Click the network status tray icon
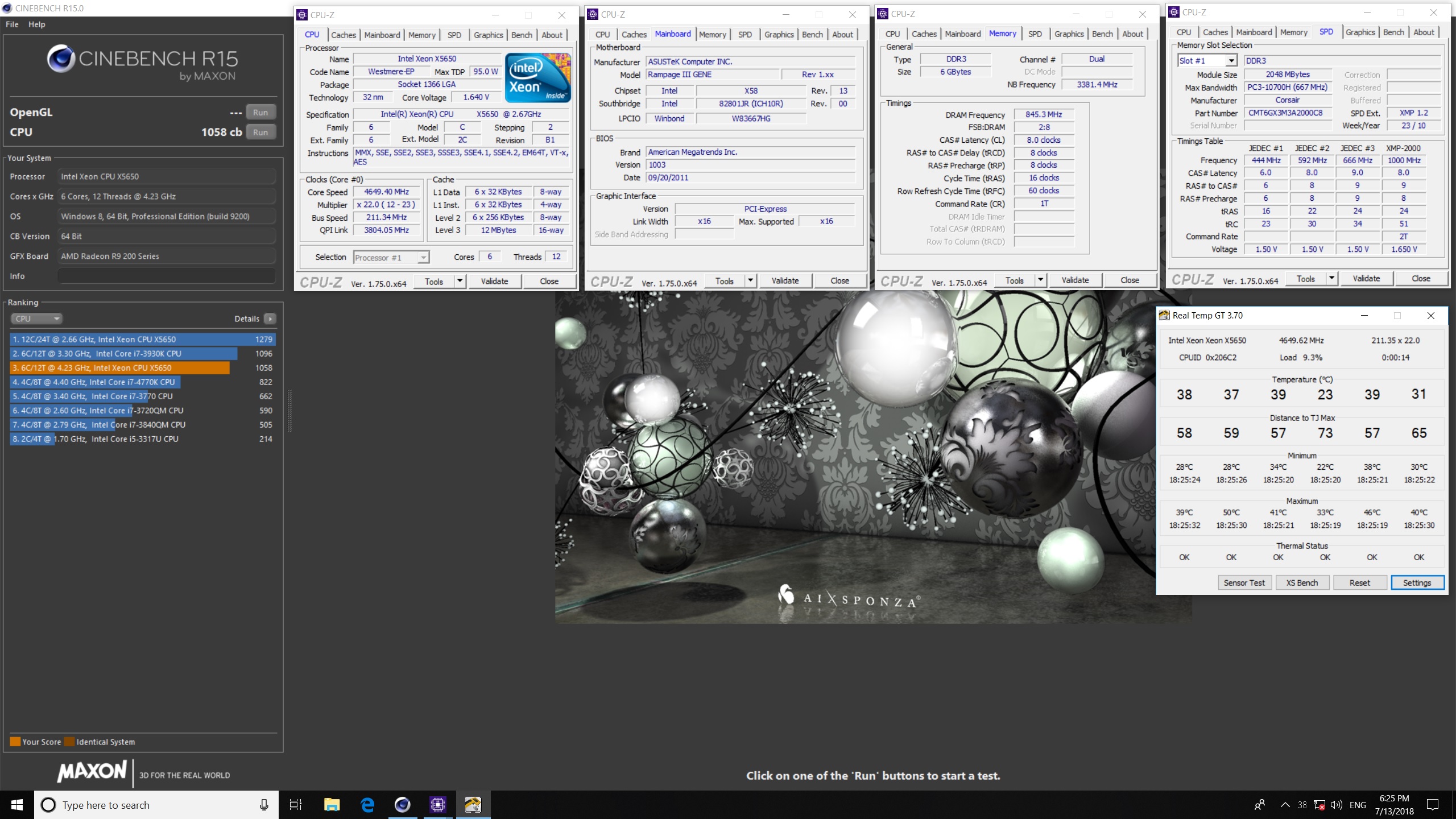Screen dimensions: 1456x819 [1319, 805]
